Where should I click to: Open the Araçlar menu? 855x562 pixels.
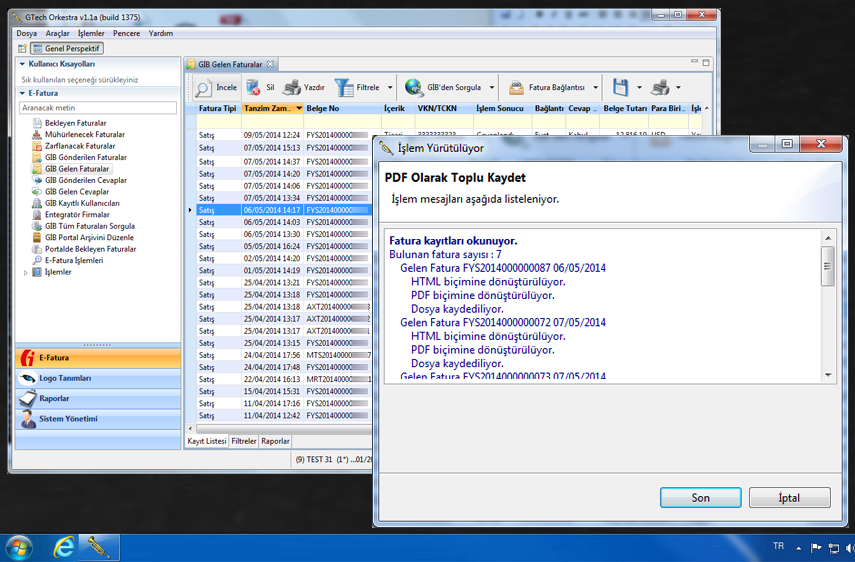tap(57, 33)
